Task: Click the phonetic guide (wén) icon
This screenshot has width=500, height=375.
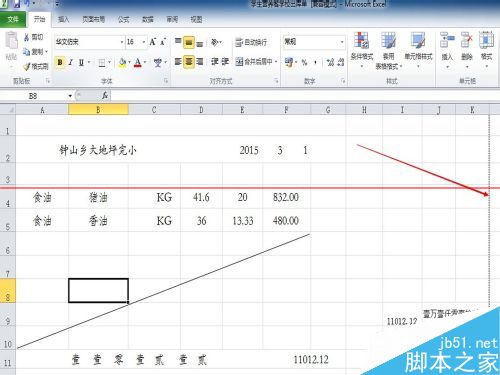Action: [x=158, y=62]
